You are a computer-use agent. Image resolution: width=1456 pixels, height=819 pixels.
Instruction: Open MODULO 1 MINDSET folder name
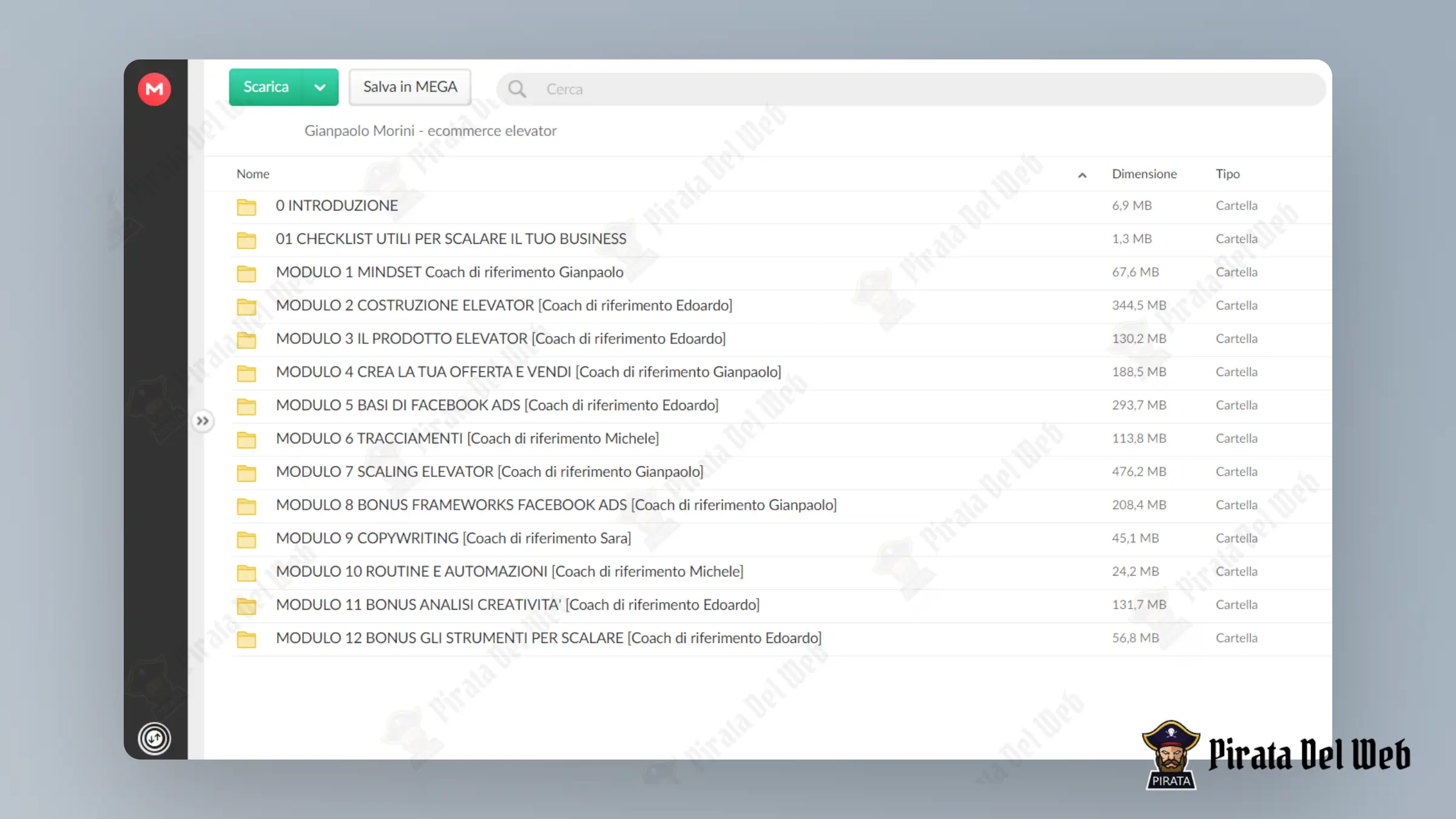[450, 272]
